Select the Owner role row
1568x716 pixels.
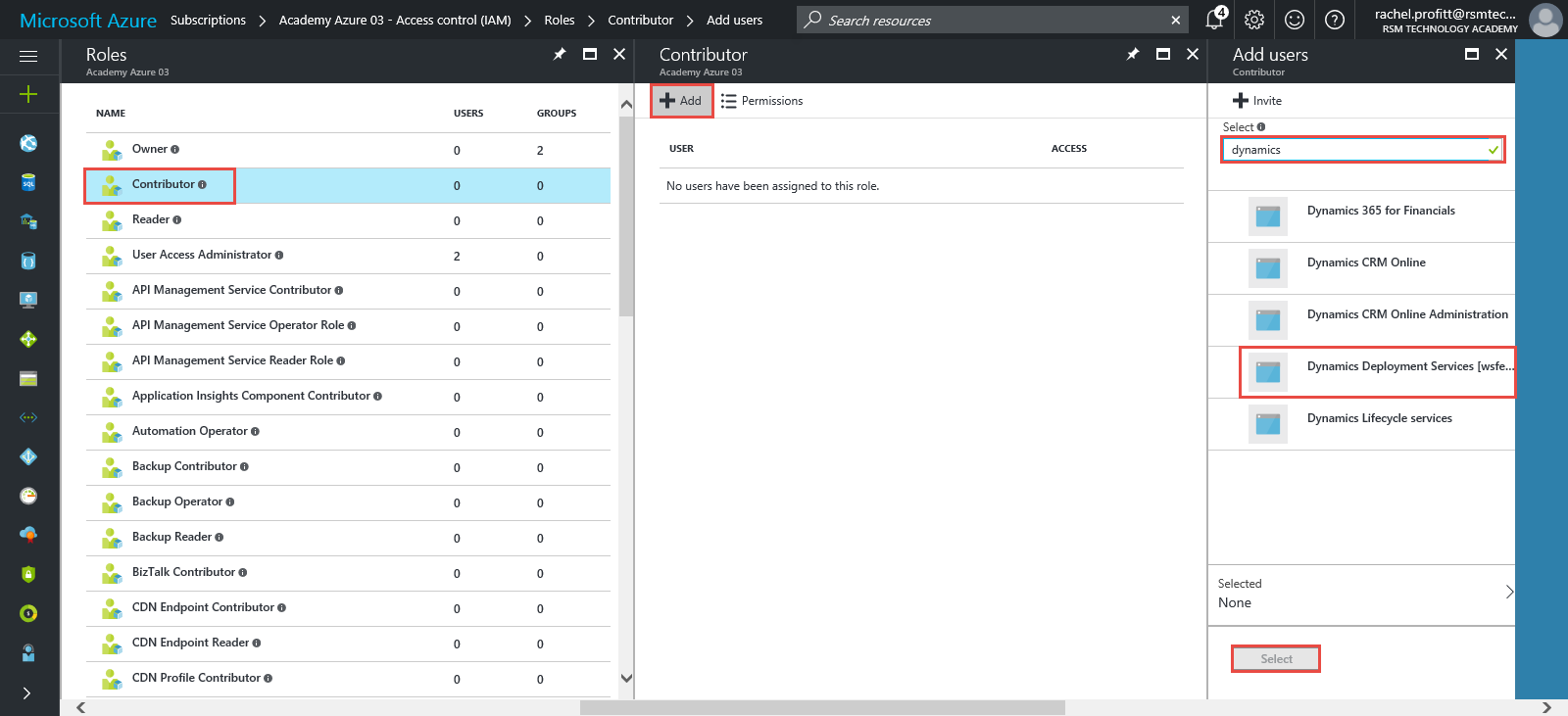click(348, 150)
